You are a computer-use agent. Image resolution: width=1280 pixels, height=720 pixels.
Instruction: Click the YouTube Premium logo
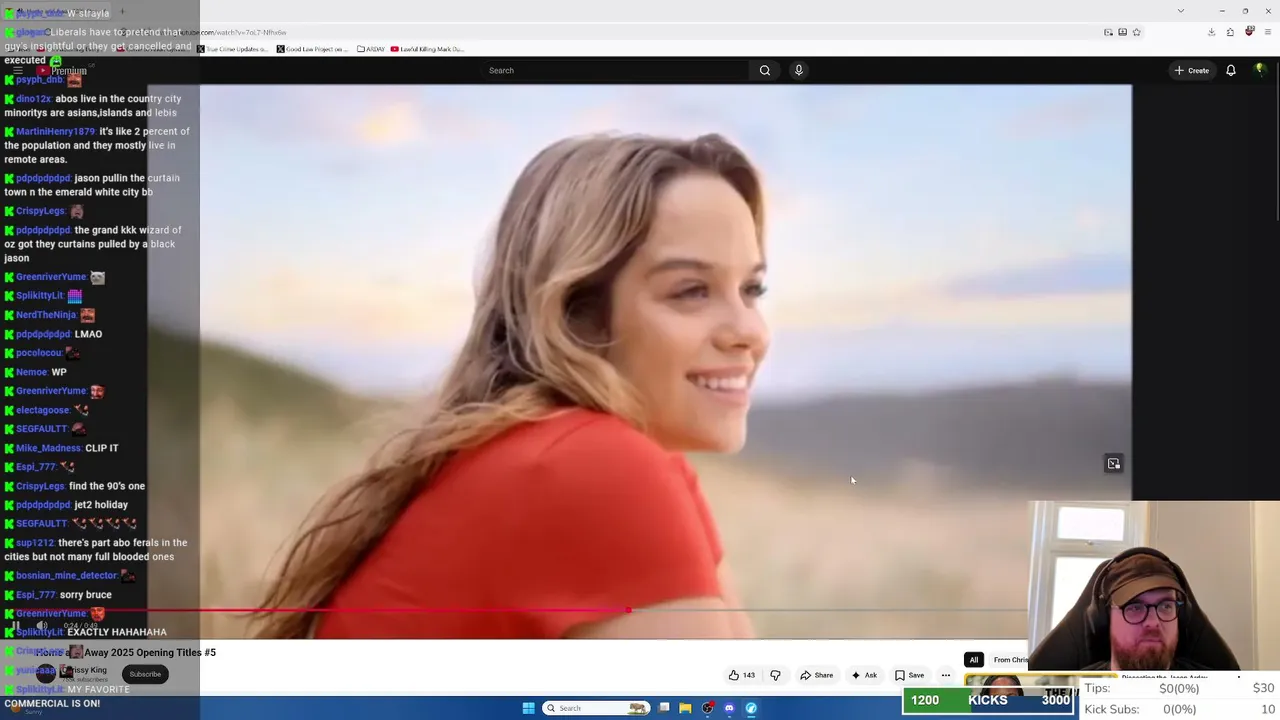62,71
